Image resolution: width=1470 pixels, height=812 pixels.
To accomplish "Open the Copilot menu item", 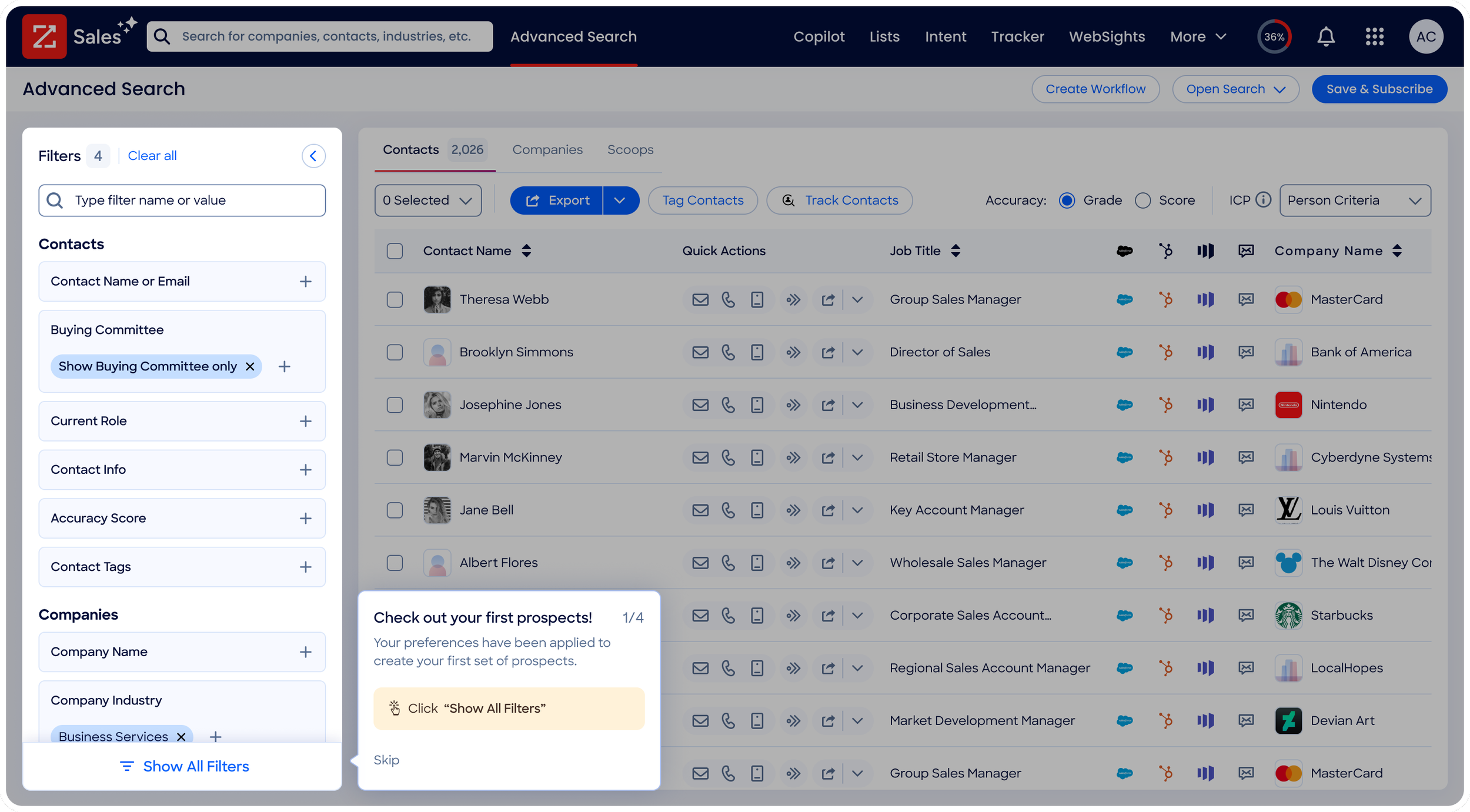I will [x=818, y=36].
